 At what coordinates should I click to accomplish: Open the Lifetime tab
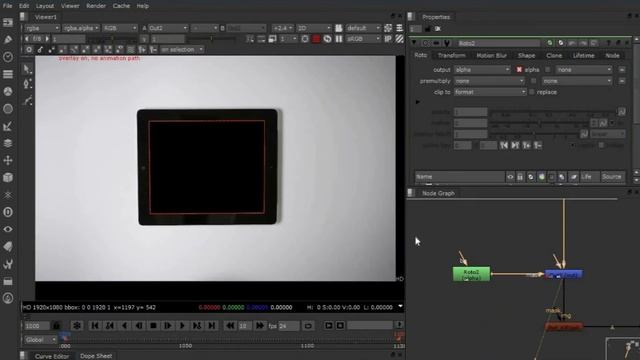(x=583, y=56)
